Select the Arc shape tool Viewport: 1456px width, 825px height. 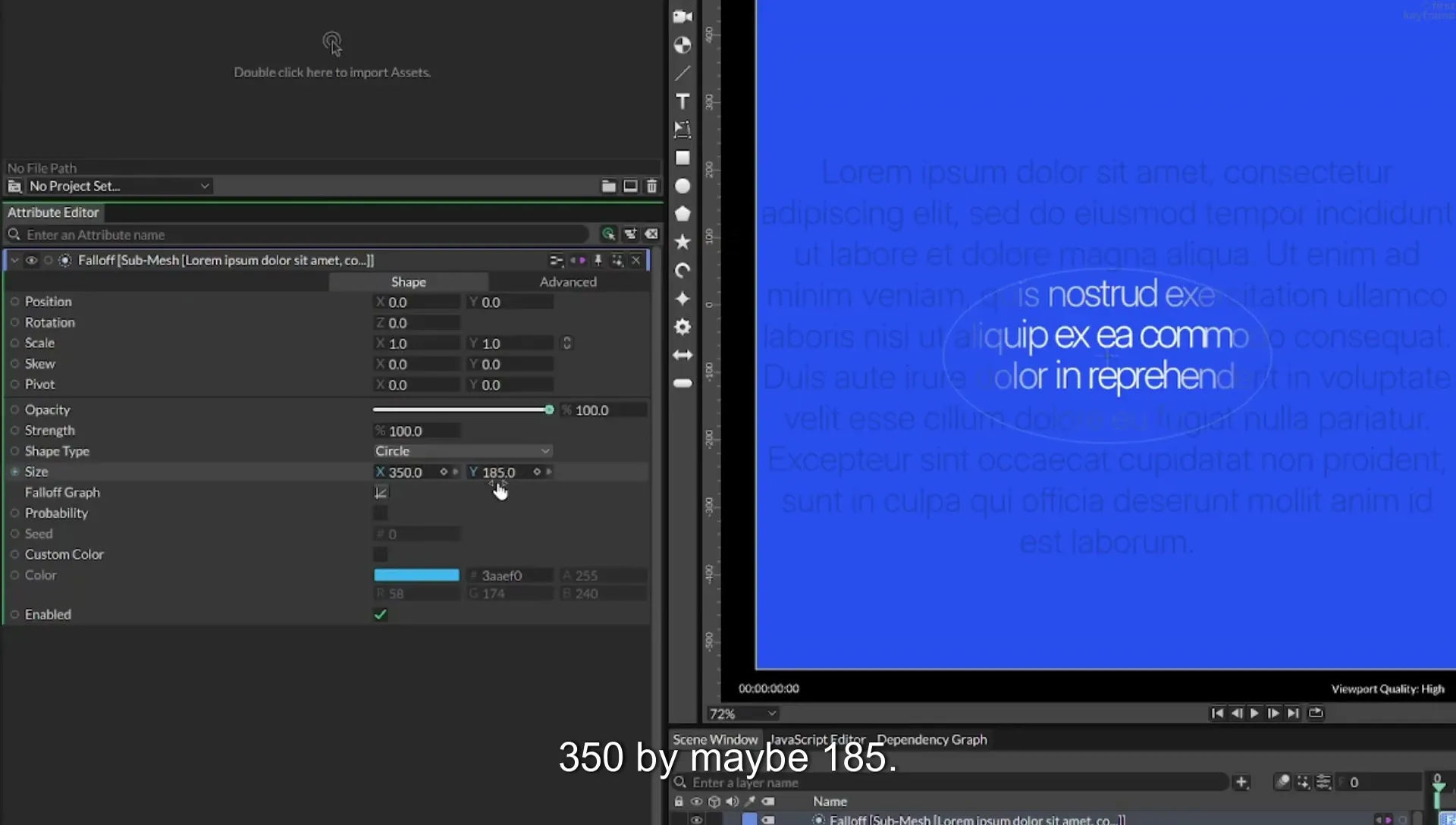[x=682, y=270]
